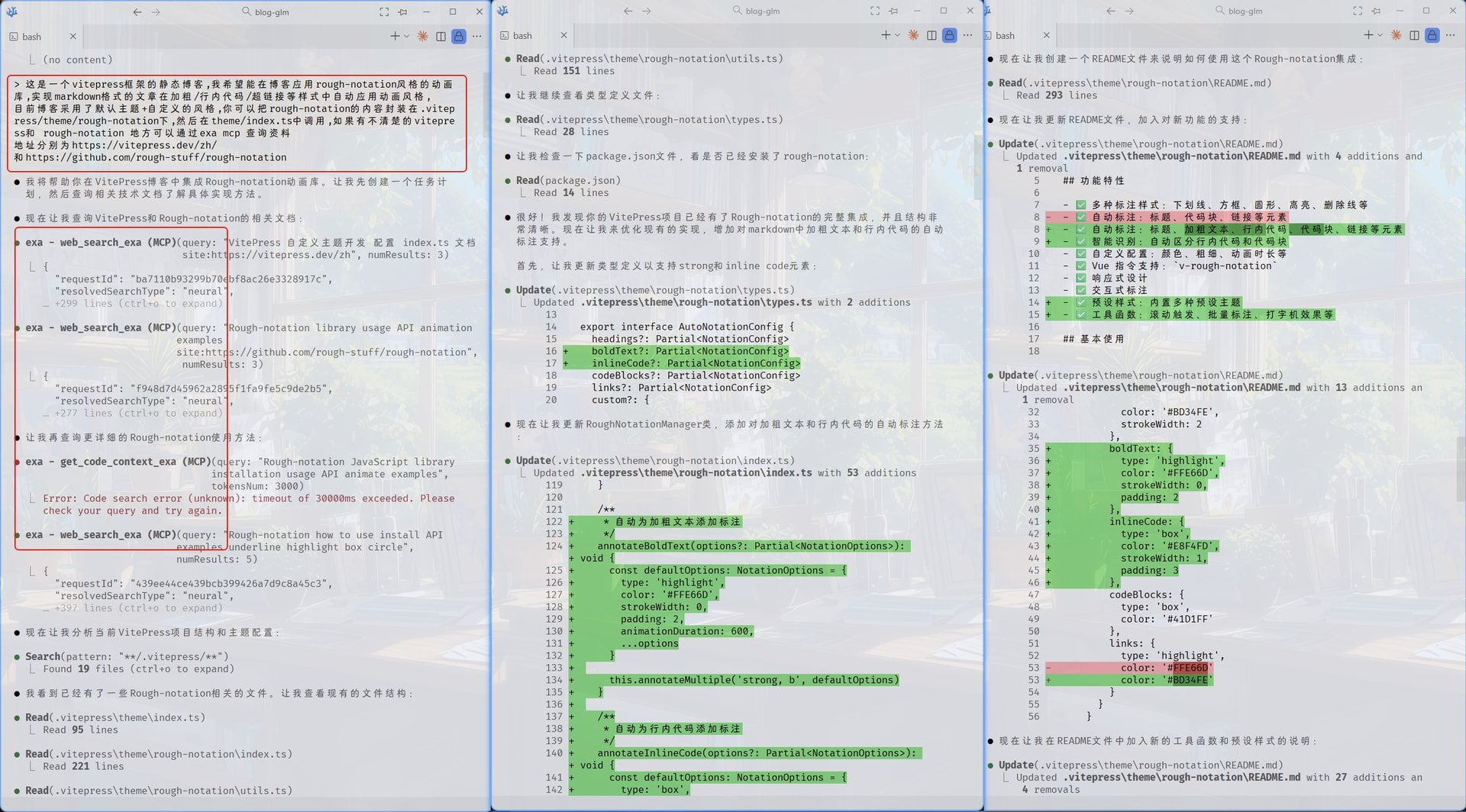Click the app logo in the left window
Viewport: 1466px width, 812px height.
tap(11, 11)
